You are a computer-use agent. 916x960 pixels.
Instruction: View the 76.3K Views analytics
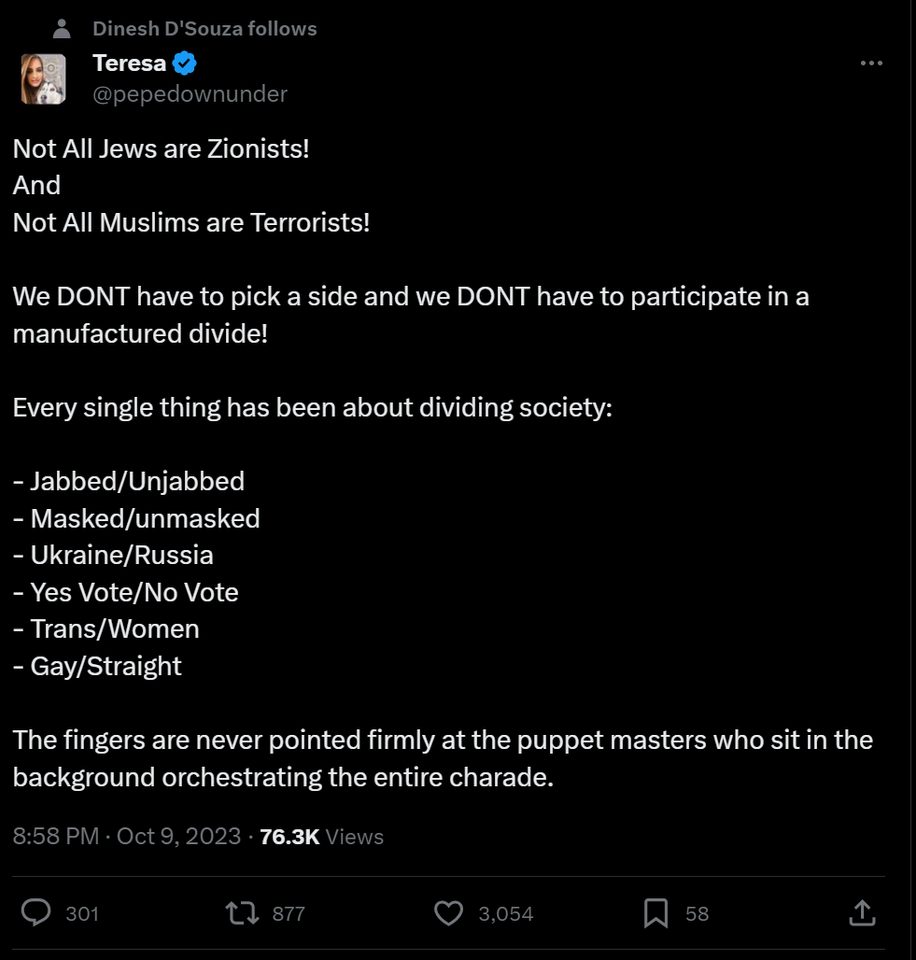coord(321,836)
